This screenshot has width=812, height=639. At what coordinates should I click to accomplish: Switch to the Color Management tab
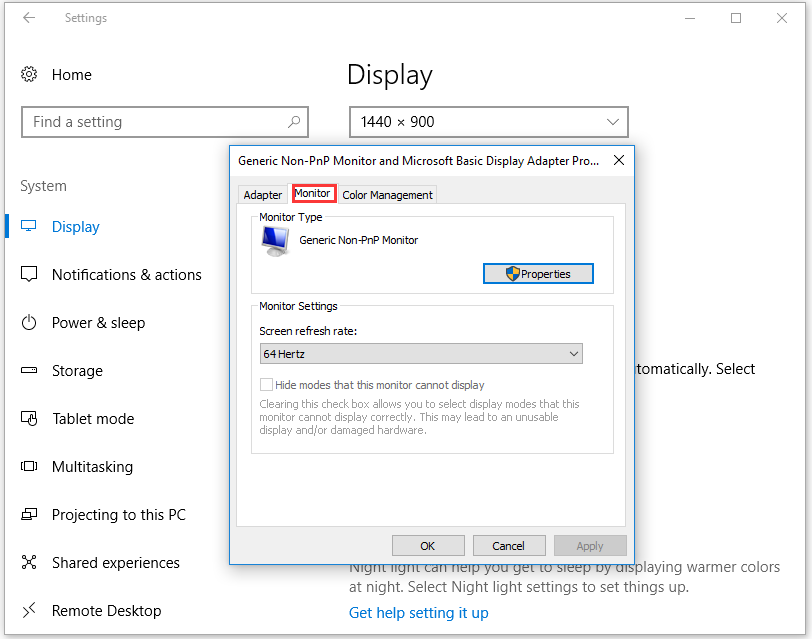click(387, 195)
